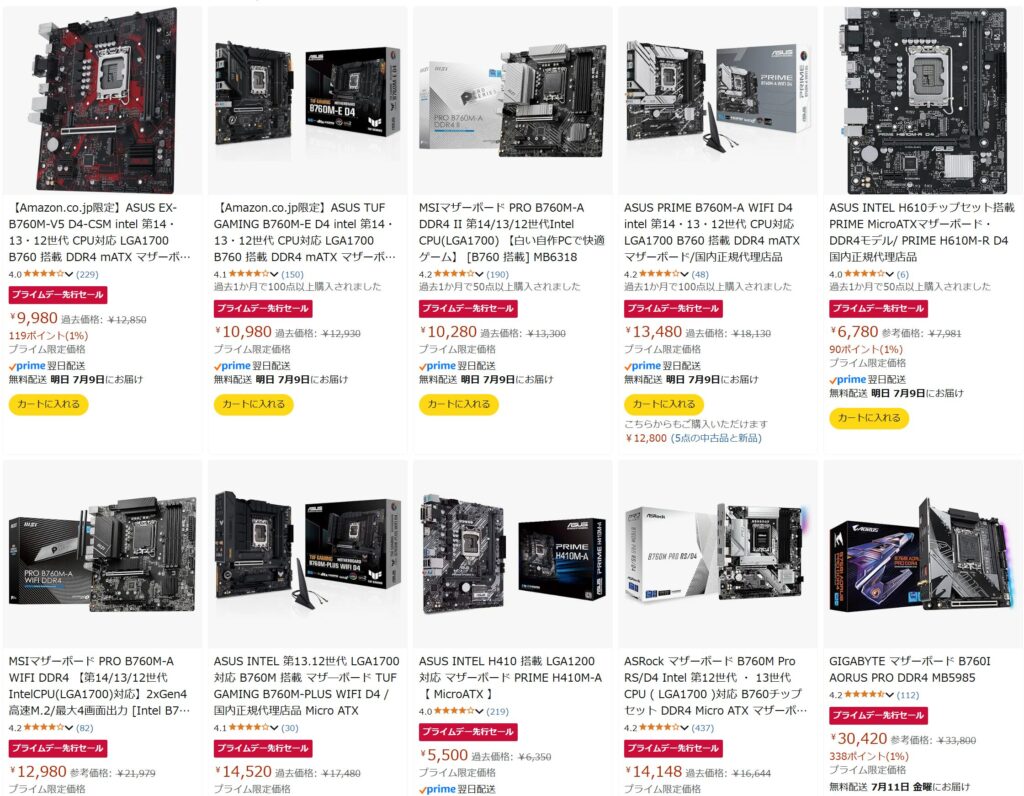1024x796 pixels.
Task: Open GIGABYTE B760I AORUS PRO product image
Action: pos(923,554)
